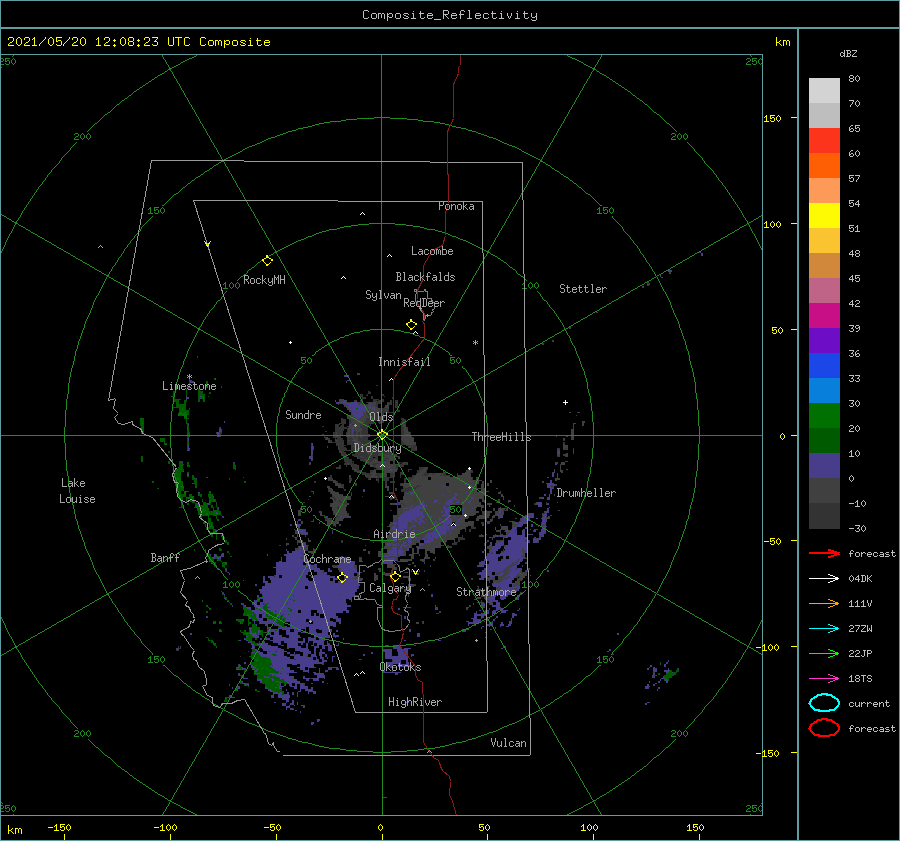Click the yellow radar-site diamond at Olds-Didsbury
This screenshot has width=900, height=841.
382,435
